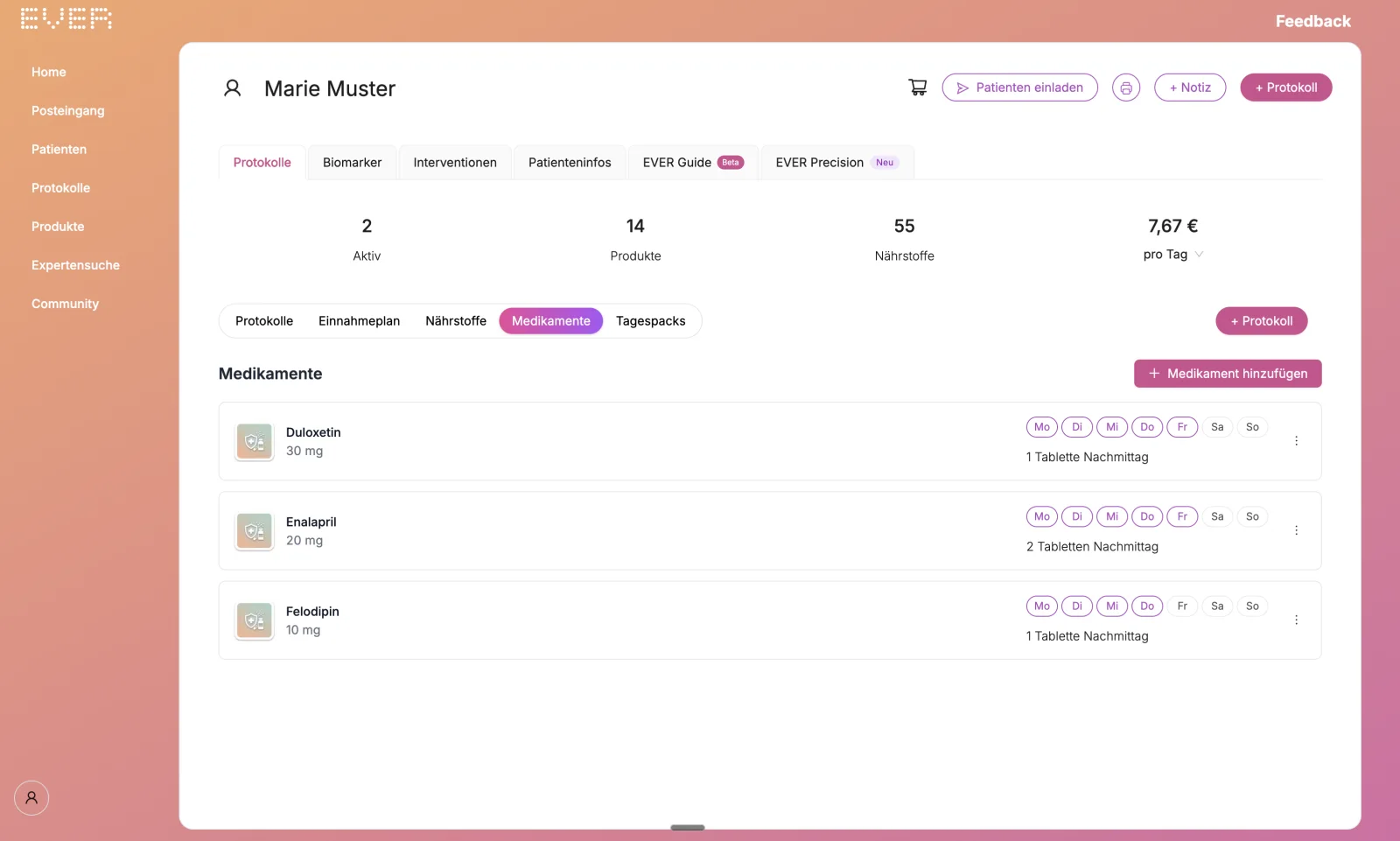Click the bottom drag handle bar
This screenshot has height=841, width=1400.
(x=688, y=827)
